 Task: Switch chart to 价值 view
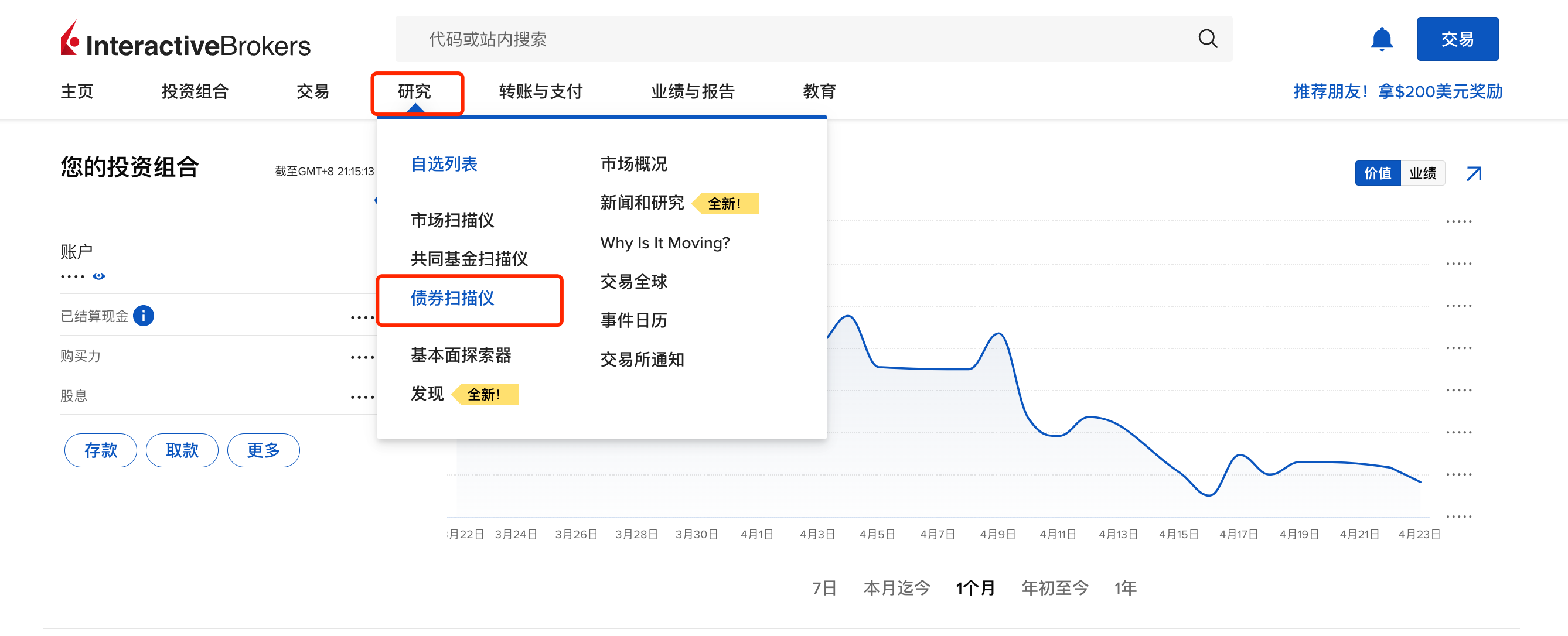[x=1377, y=173]
